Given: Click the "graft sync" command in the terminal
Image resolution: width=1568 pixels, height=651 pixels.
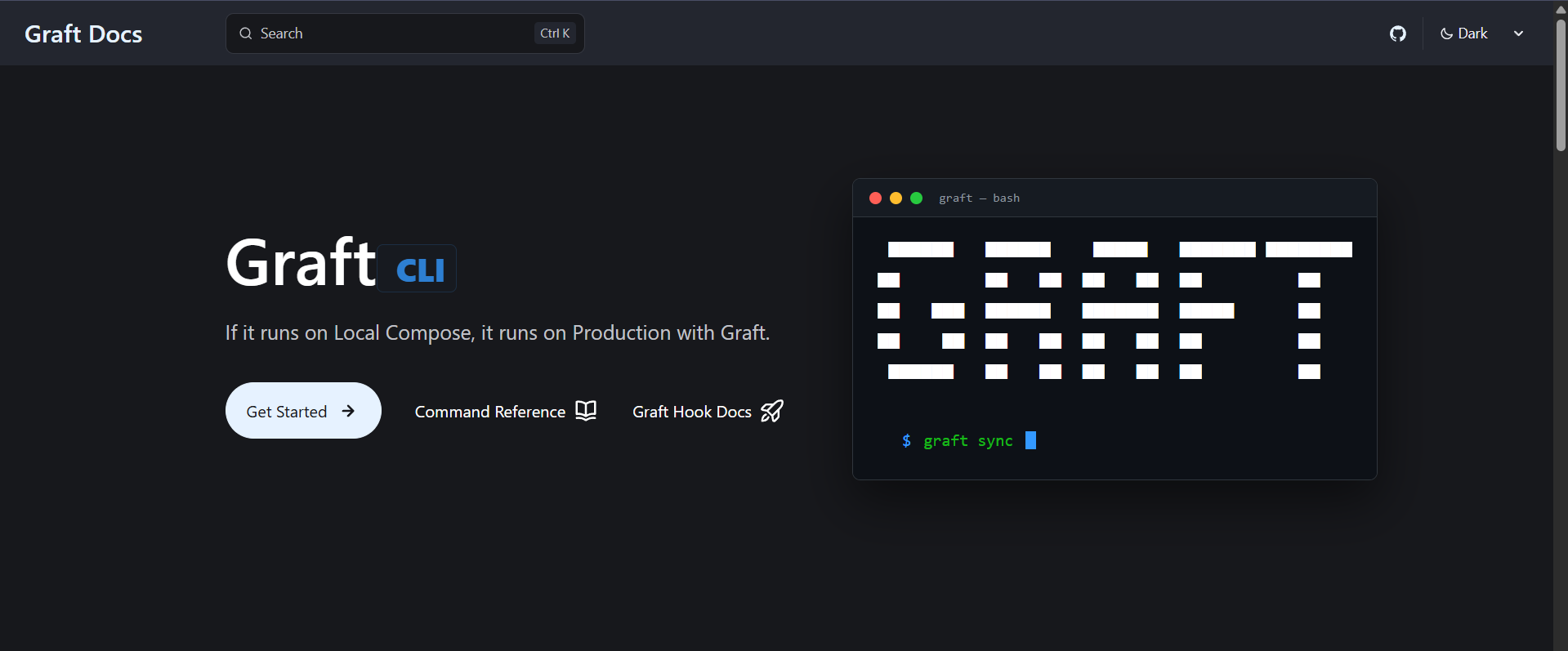Looking at the screenshot, I should 967,441.
